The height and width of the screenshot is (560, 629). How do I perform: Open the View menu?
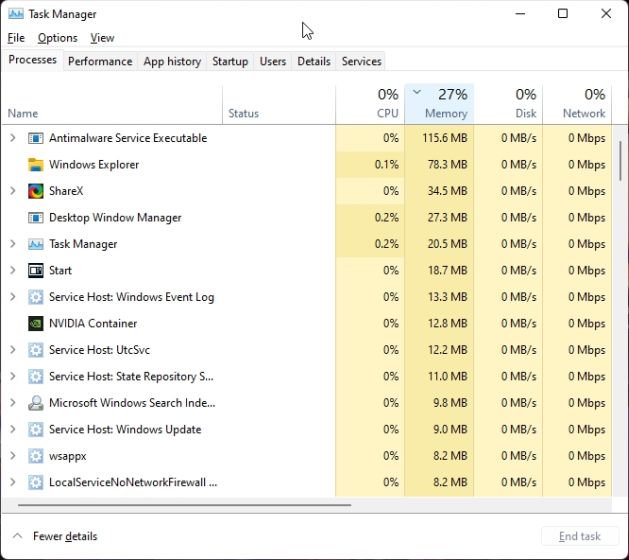pyautogui.click(x=102, y=38)
